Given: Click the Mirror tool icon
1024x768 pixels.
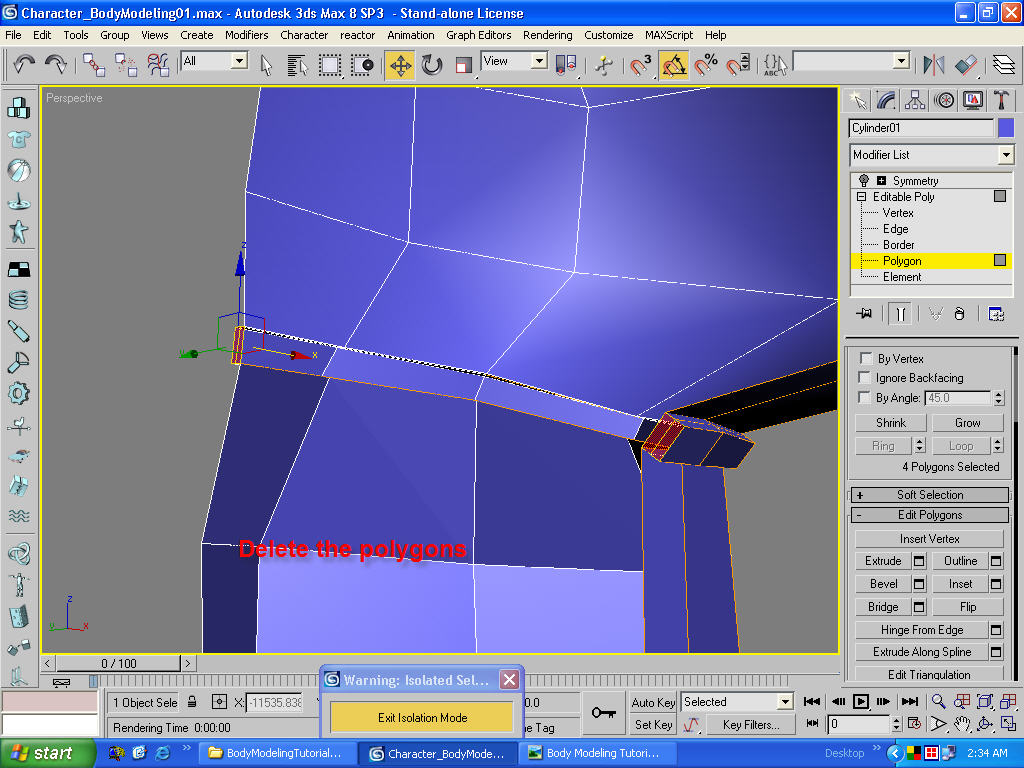Looking at the screenshot, I should pyautogui.click(x=934, y=64).
